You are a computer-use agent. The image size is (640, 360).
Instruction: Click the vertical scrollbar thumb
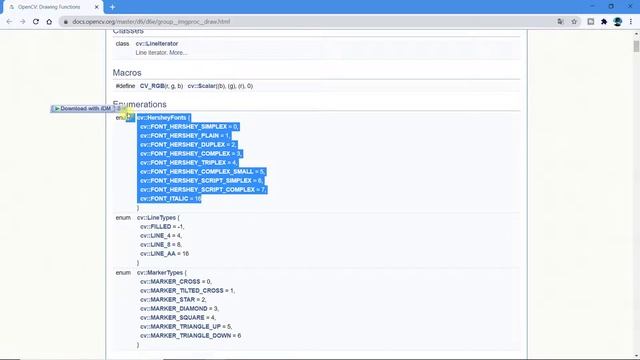tap(636, 46)
